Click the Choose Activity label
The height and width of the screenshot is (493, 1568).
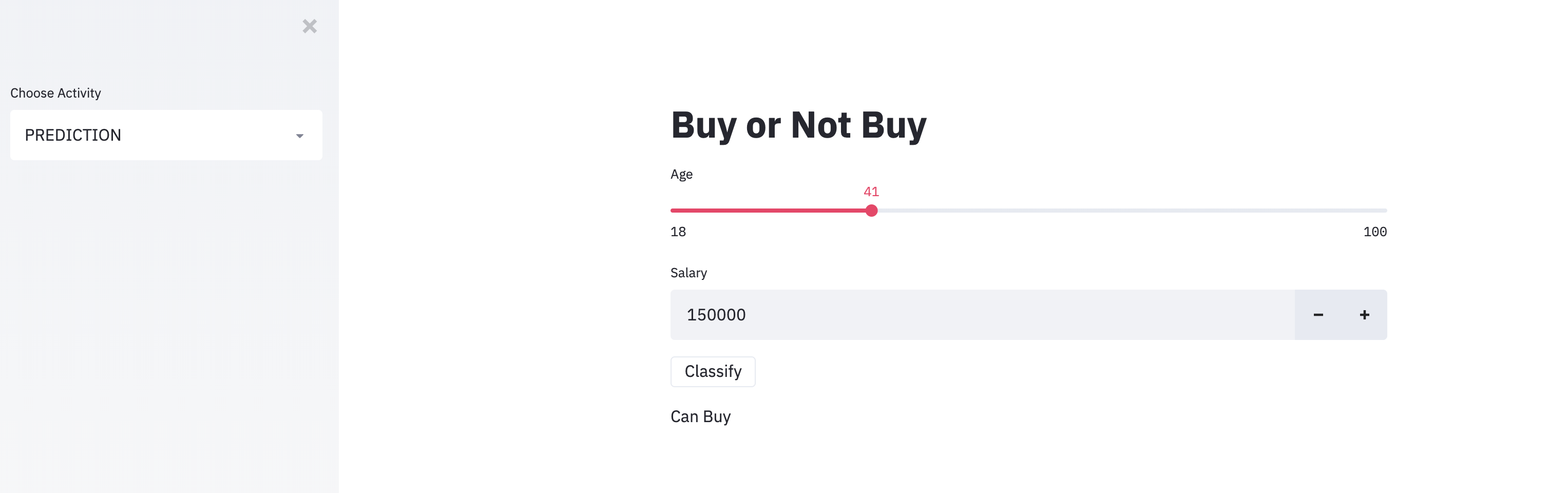click(x=55, y=93)
